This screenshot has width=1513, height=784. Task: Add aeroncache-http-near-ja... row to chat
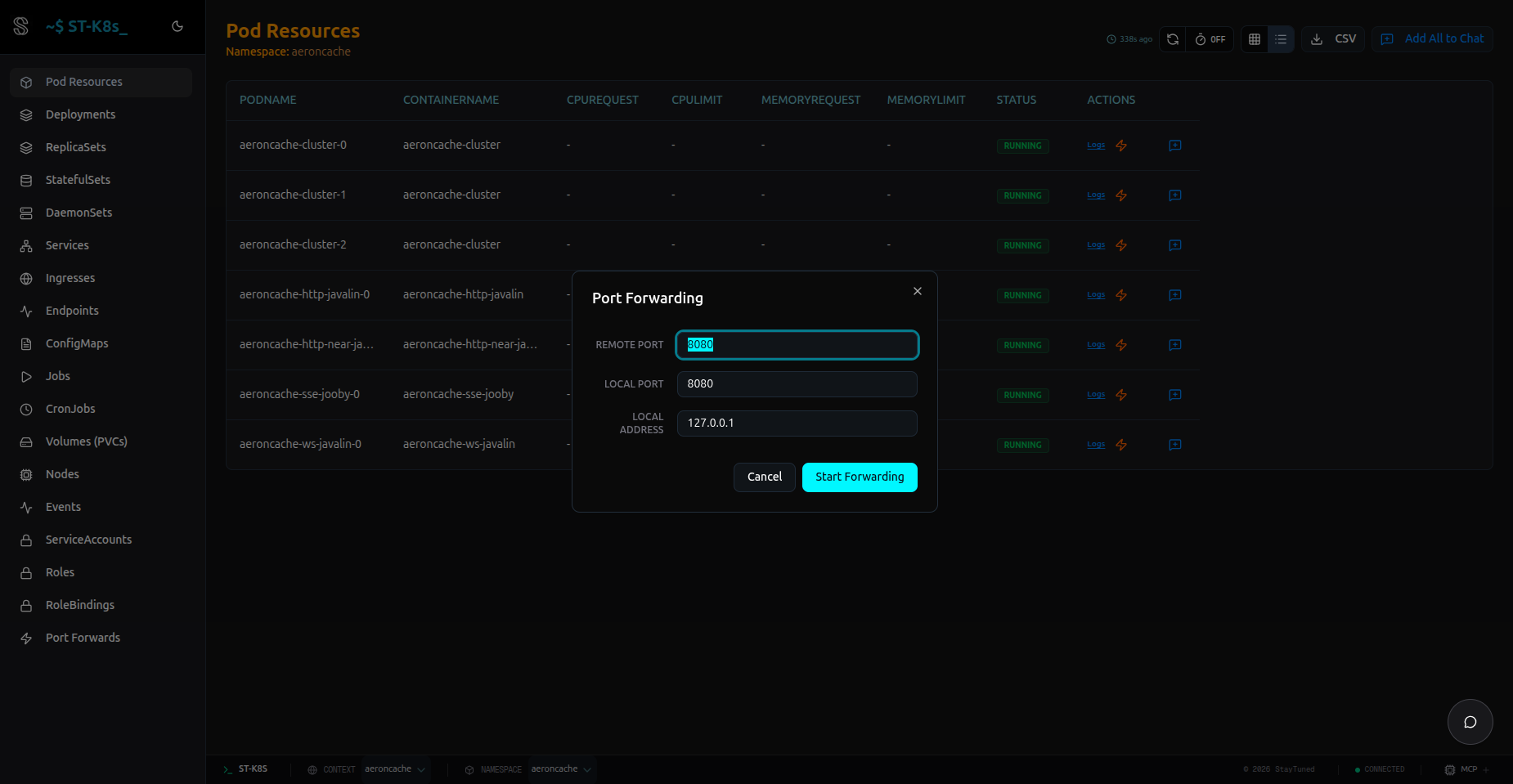[x=1175, y=345]
